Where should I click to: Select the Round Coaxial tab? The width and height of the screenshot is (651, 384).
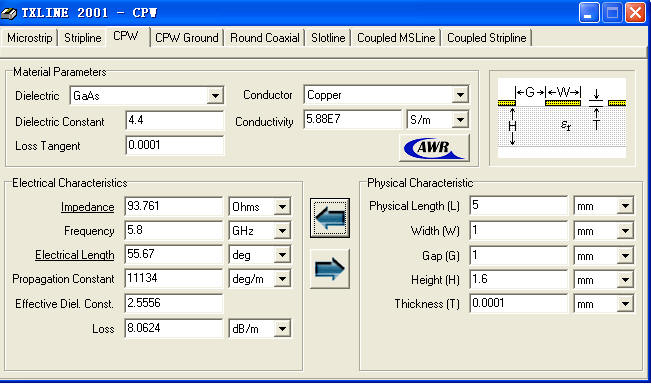[265, 38]
